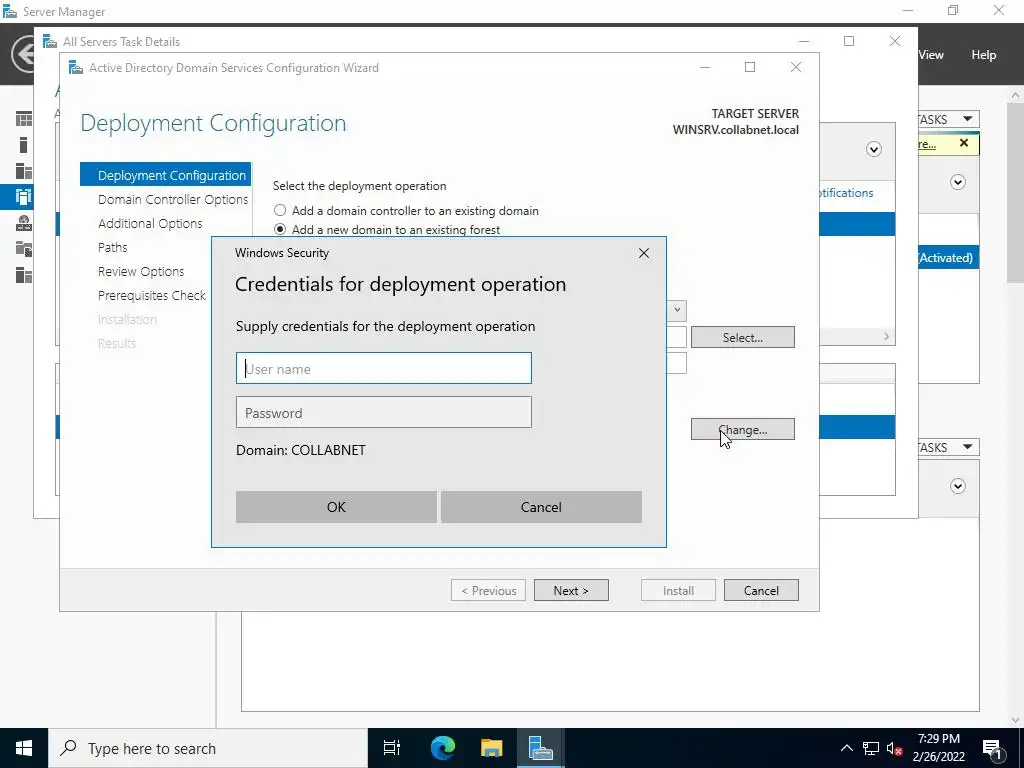Click the Change... credentials button

pyautogui.click(x=743, y=430)
